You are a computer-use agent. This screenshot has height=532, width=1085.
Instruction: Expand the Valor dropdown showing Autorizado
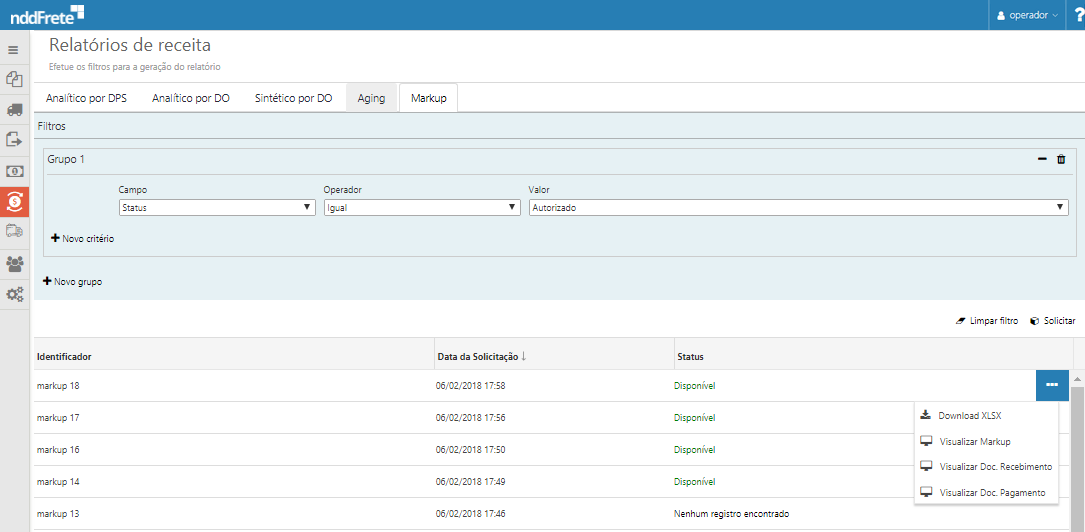(798, 208)
